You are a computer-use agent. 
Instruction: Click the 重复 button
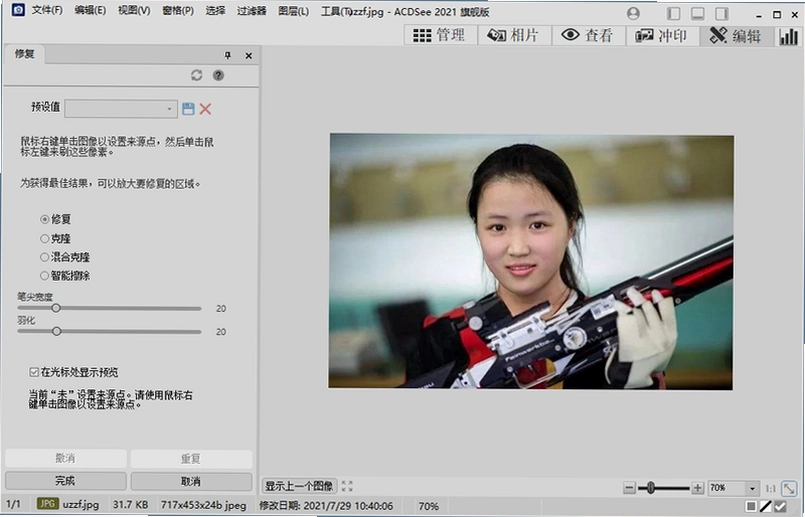coord(191,458)
